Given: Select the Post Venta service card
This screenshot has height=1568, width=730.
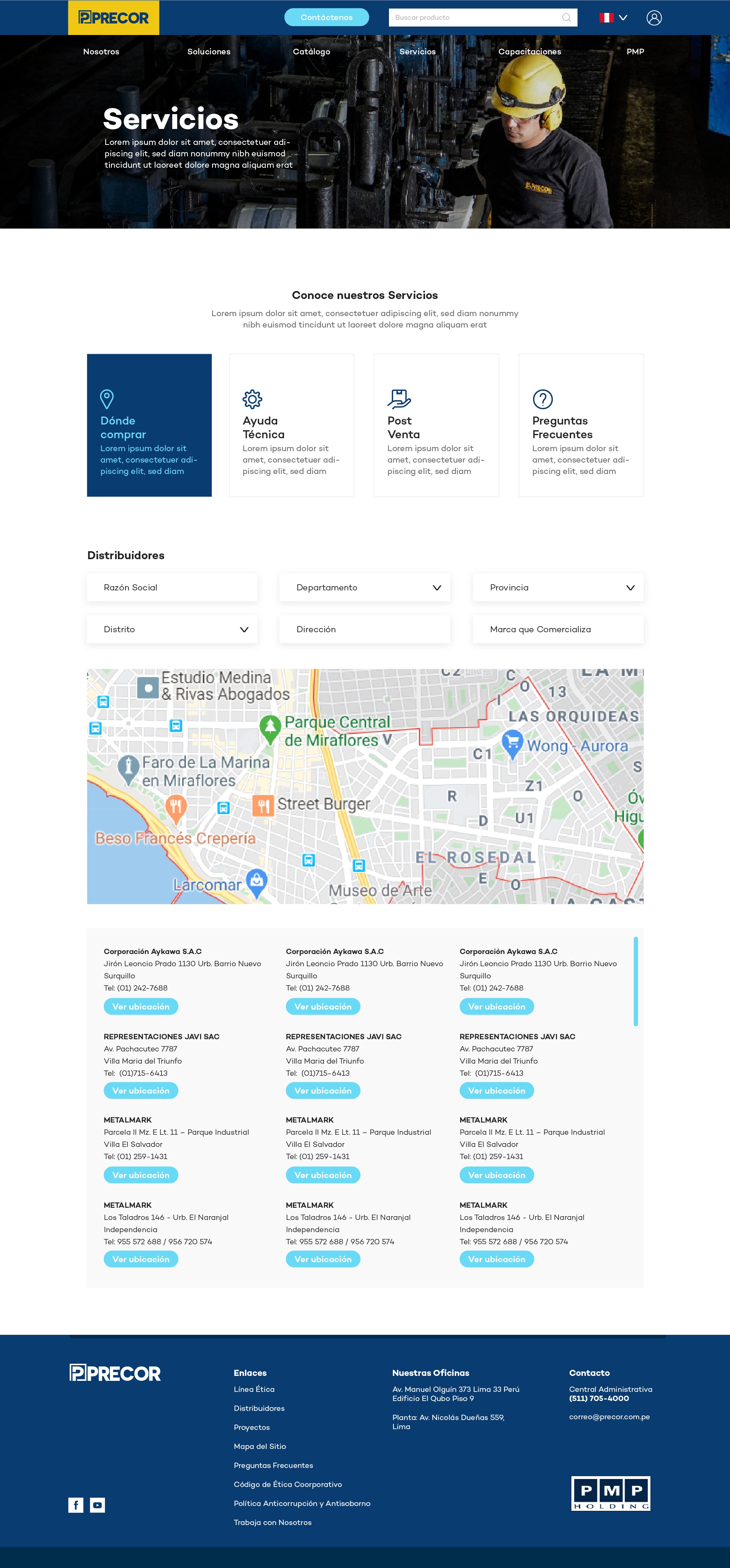Looking at the screenshot, I should (x=436, y=425).
